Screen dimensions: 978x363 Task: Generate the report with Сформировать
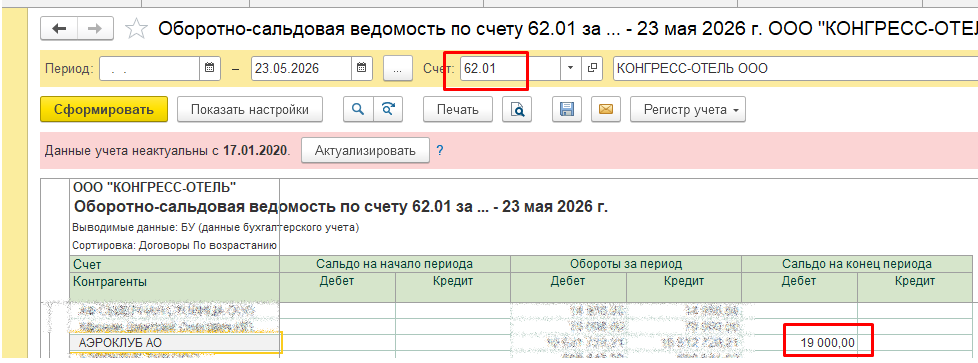104,110
